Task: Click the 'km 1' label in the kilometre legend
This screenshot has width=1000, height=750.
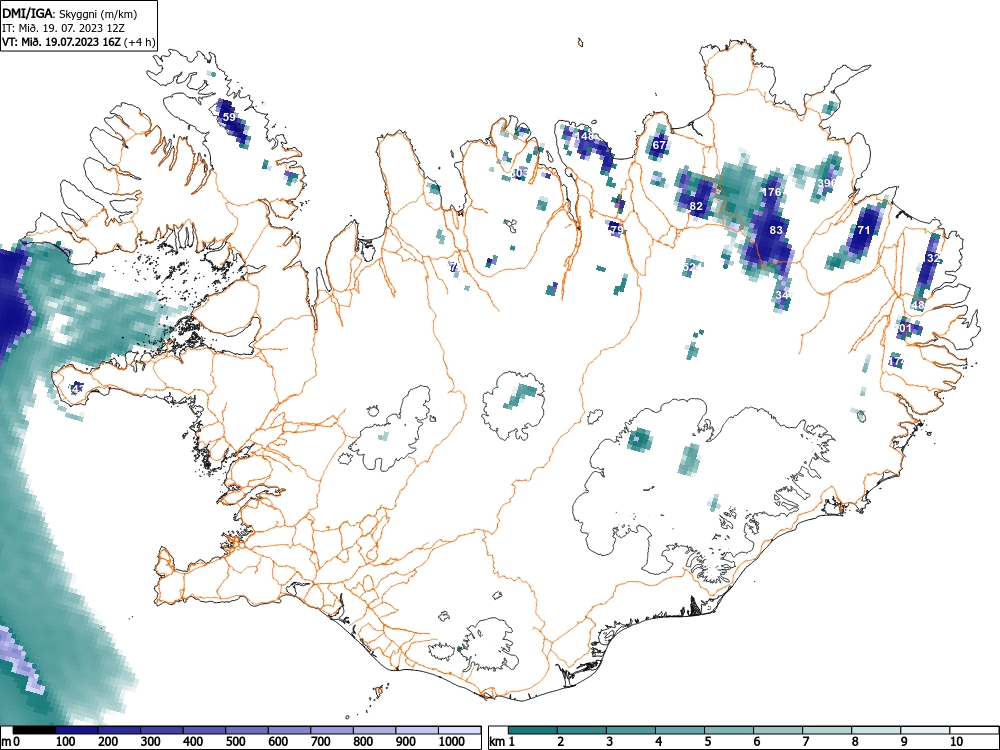Action: tap(502, 741)
